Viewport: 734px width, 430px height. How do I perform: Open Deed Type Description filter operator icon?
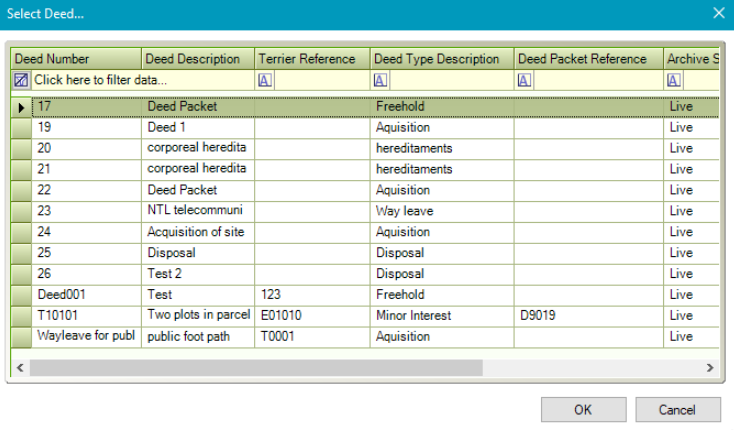(381, 80)
